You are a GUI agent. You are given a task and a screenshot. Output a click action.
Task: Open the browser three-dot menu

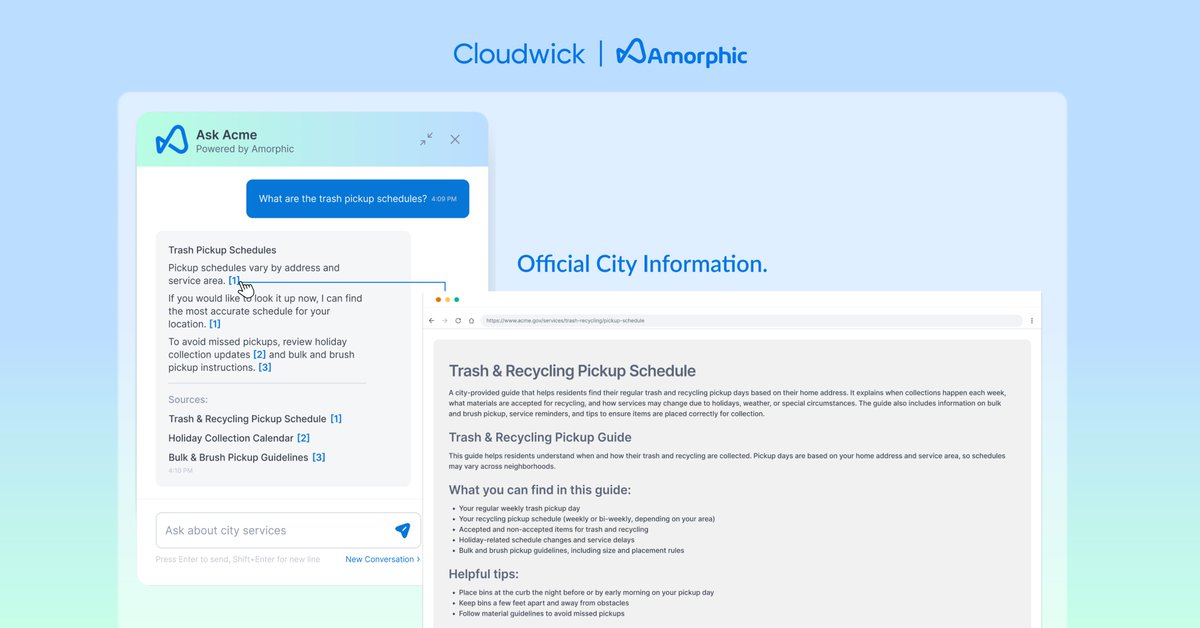1031,321
